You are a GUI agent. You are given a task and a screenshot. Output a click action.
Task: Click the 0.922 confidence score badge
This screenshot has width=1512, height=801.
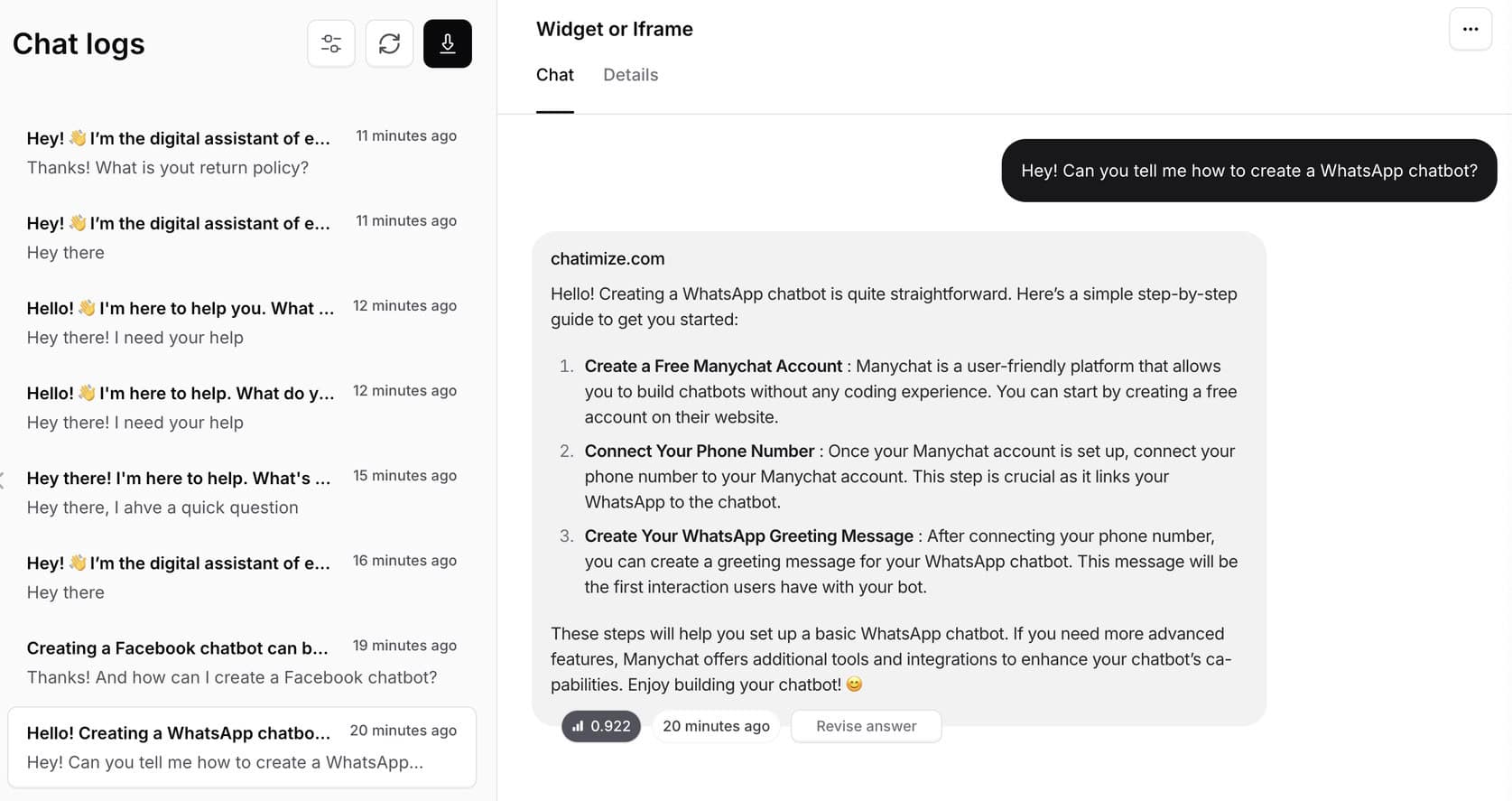[x=601, y=726]
